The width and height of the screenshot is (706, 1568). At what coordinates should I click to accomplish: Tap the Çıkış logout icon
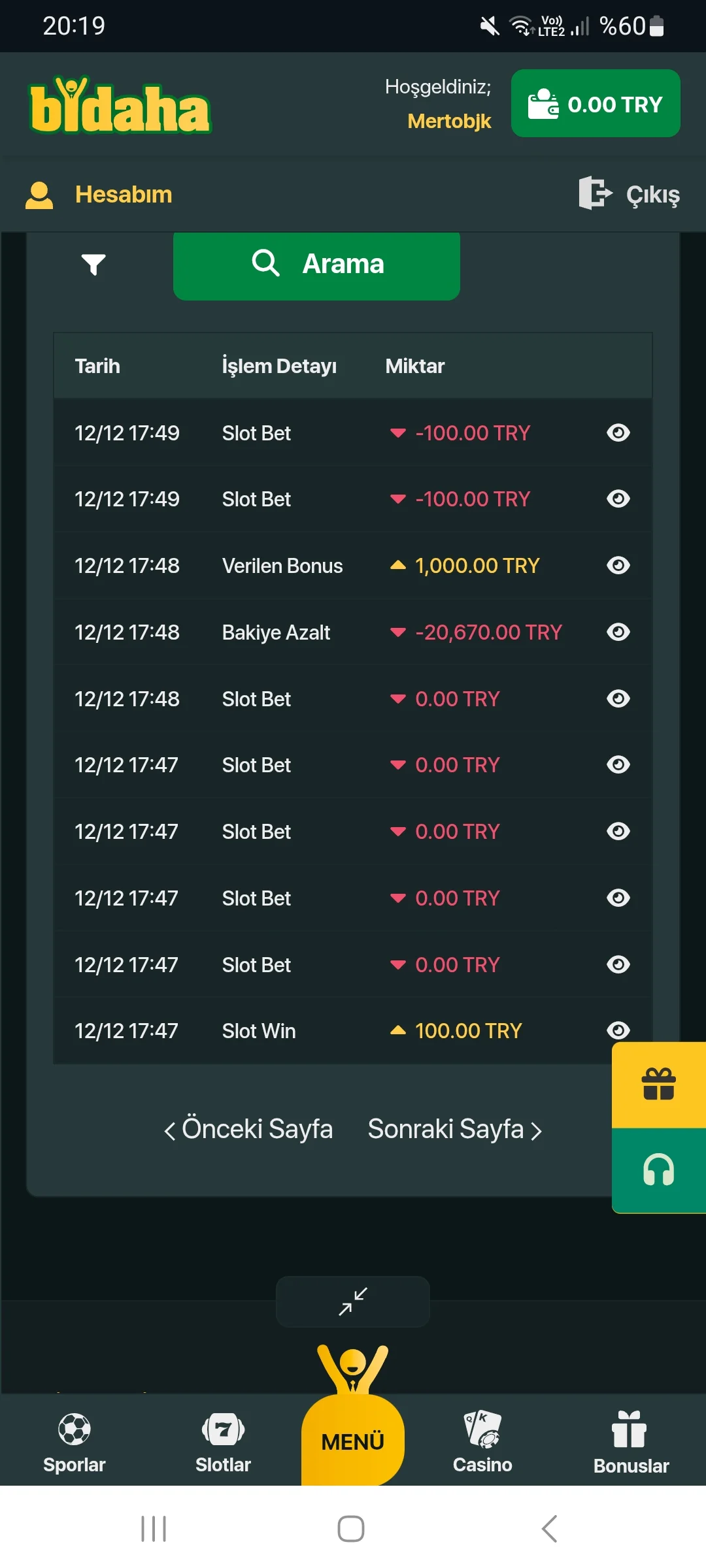click(595, 193)
